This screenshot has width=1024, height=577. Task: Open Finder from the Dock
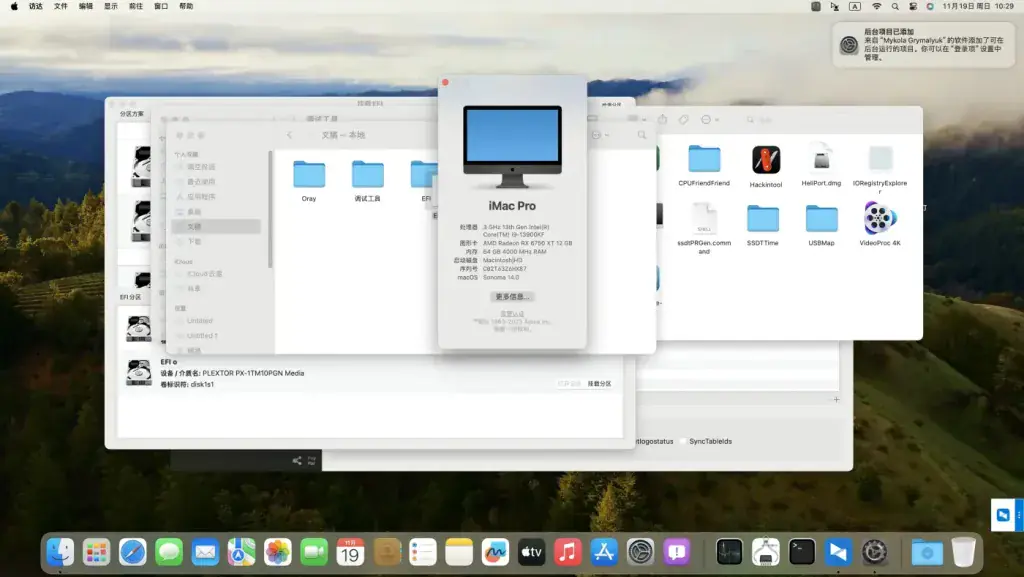[x=61, y=553]
